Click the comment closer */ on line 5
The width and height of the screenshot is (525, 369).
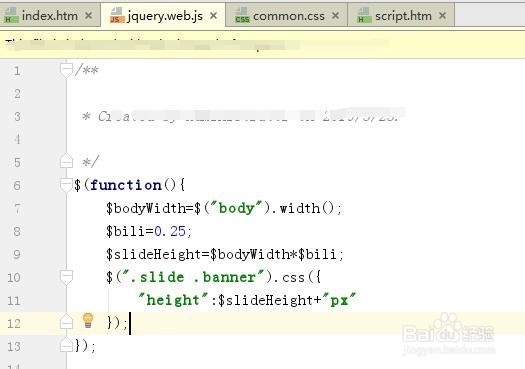pyautogui.click(x=90, y=162)
